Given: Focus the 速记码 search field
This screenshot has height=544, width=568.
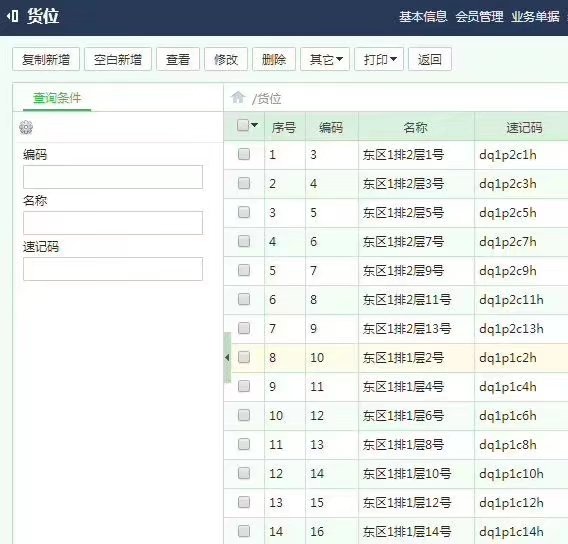Looking at the screenshot, I should pos(113,269).
